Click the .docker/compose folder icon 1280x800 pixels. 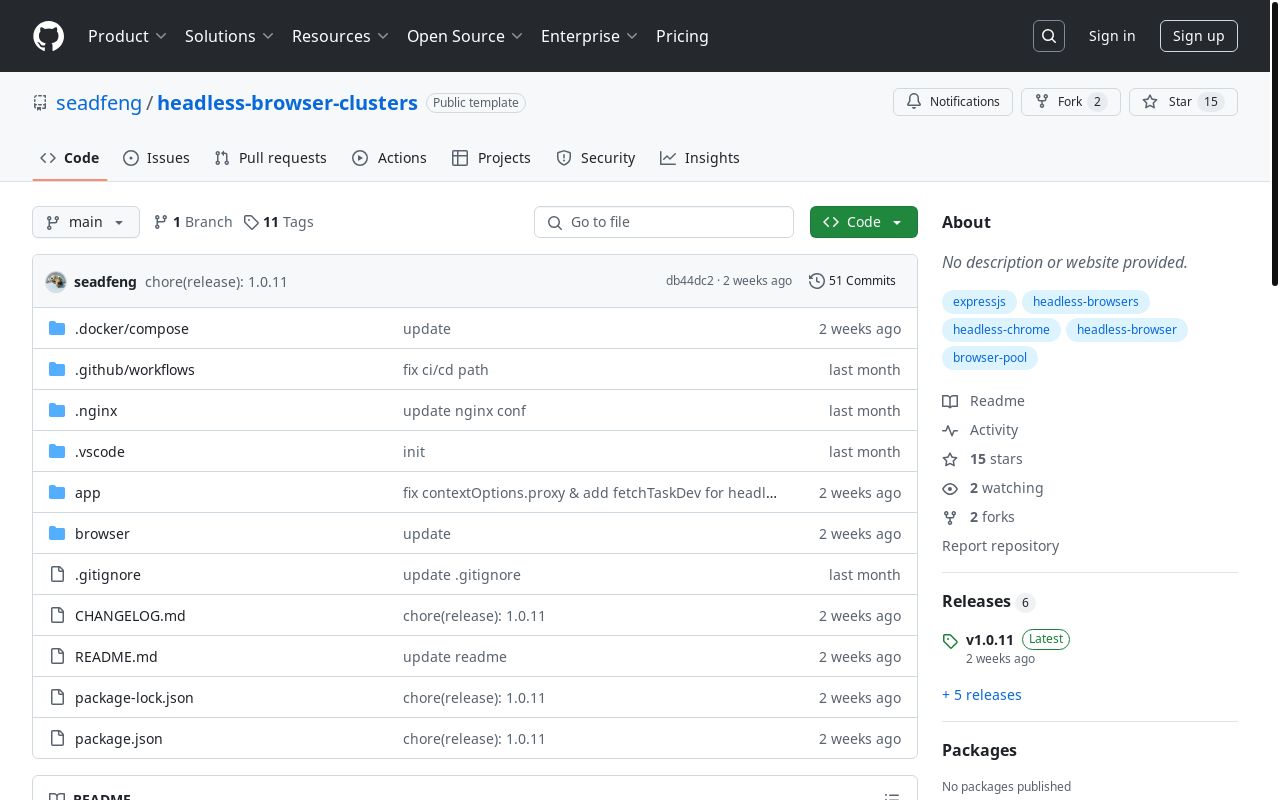click(x=57, y=328)
